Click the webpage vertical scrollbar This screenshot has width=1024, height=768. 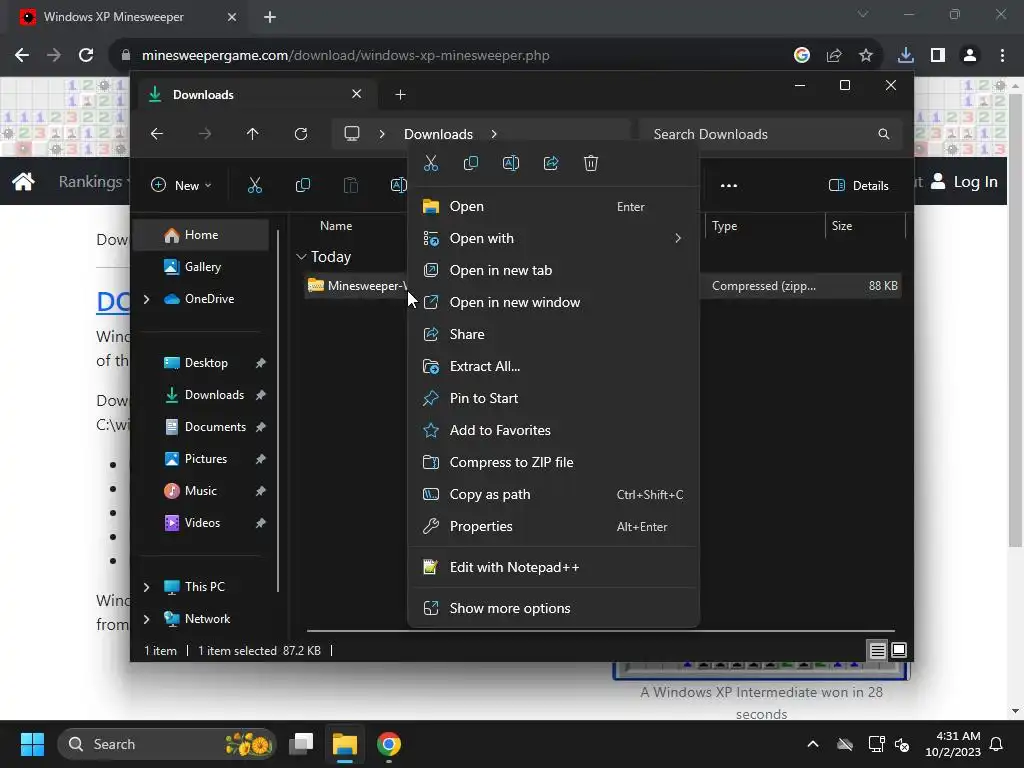coord(1015,320)
